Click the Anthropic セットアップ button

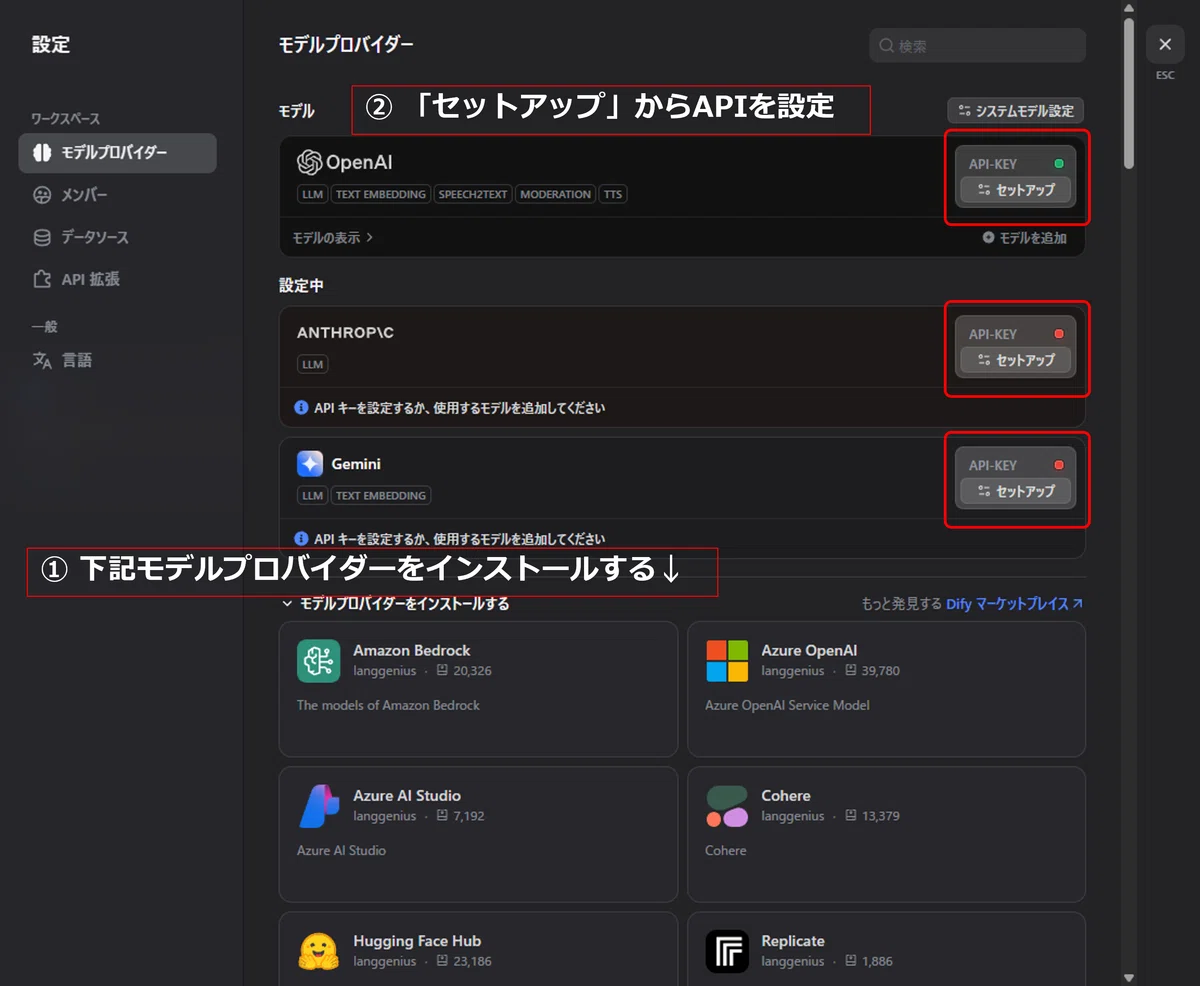(x=1015, y=359)
